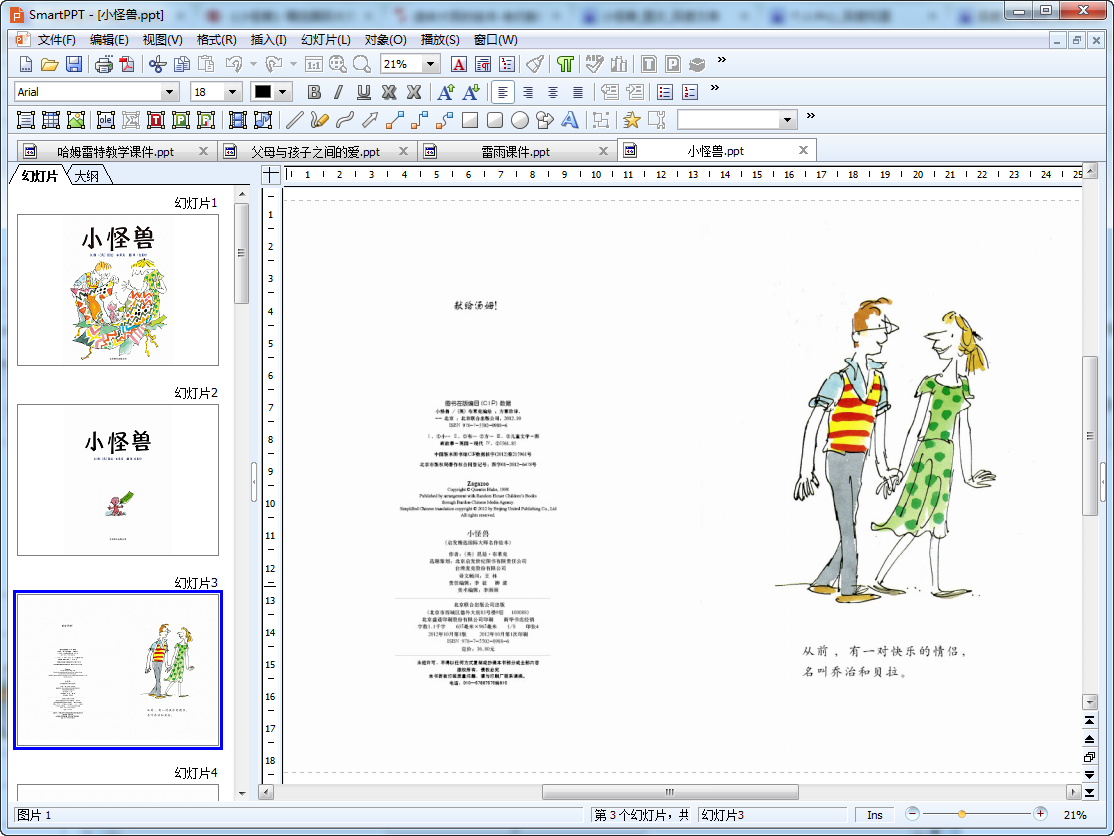Toggle left text alignment
The image size is (1114, 836).
pyautogui.click(x=503, y=92)
